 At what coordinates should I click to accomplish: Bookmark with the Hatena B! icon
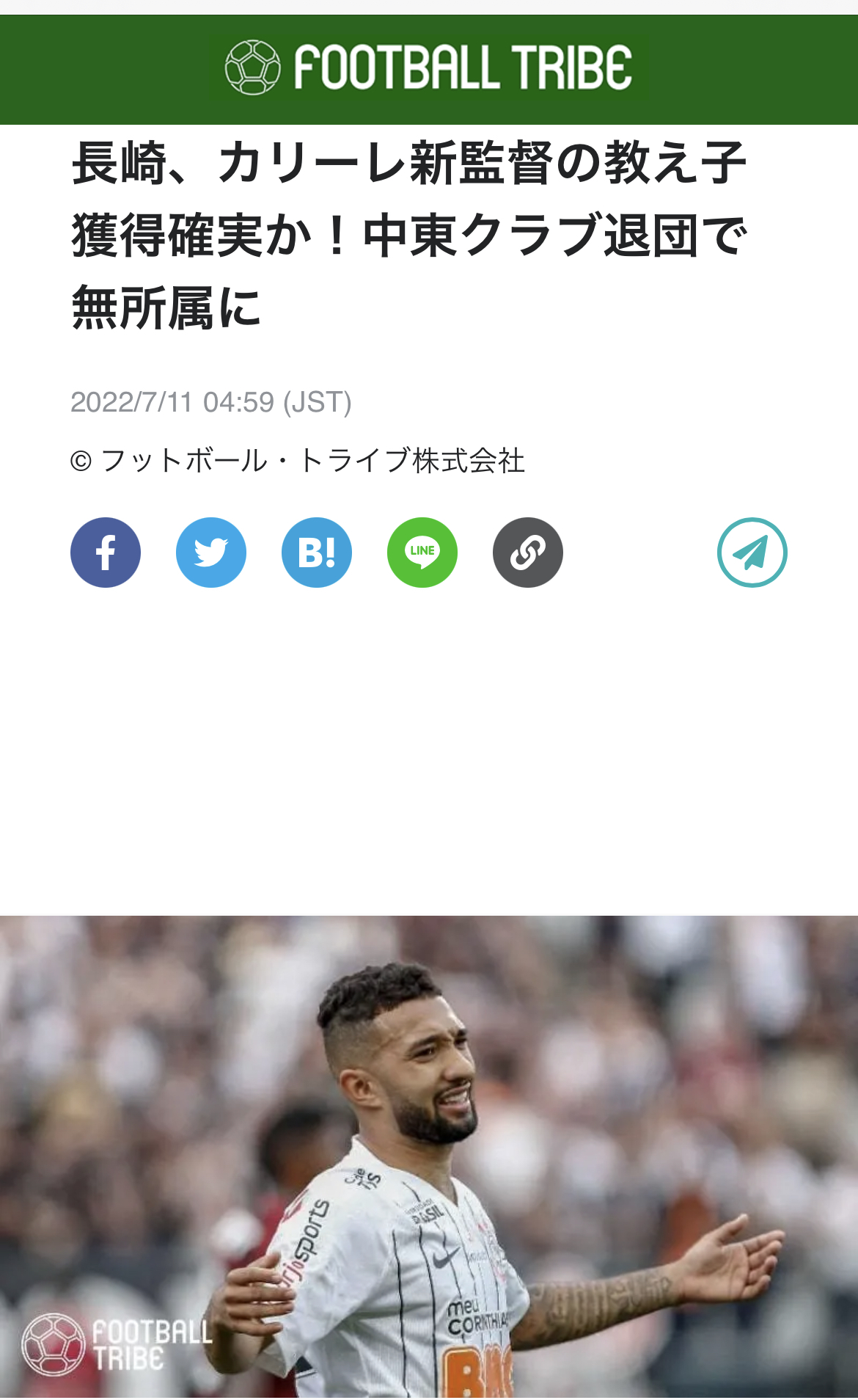tap(317, 553)
